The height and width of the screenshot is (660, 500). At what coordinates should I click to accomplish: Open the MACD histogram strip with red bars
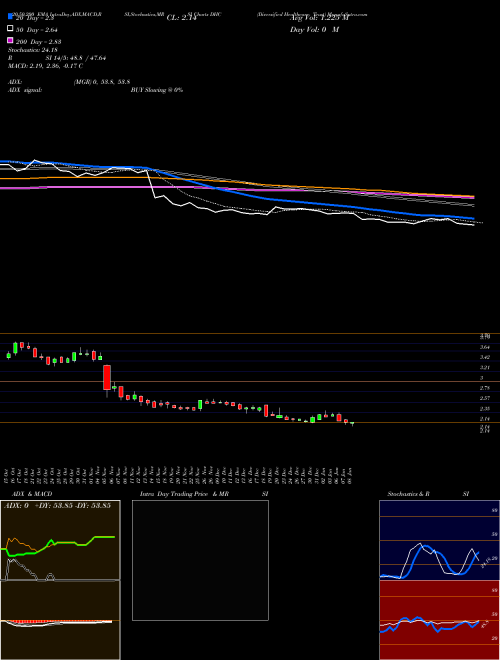click(x=60, y=622)
